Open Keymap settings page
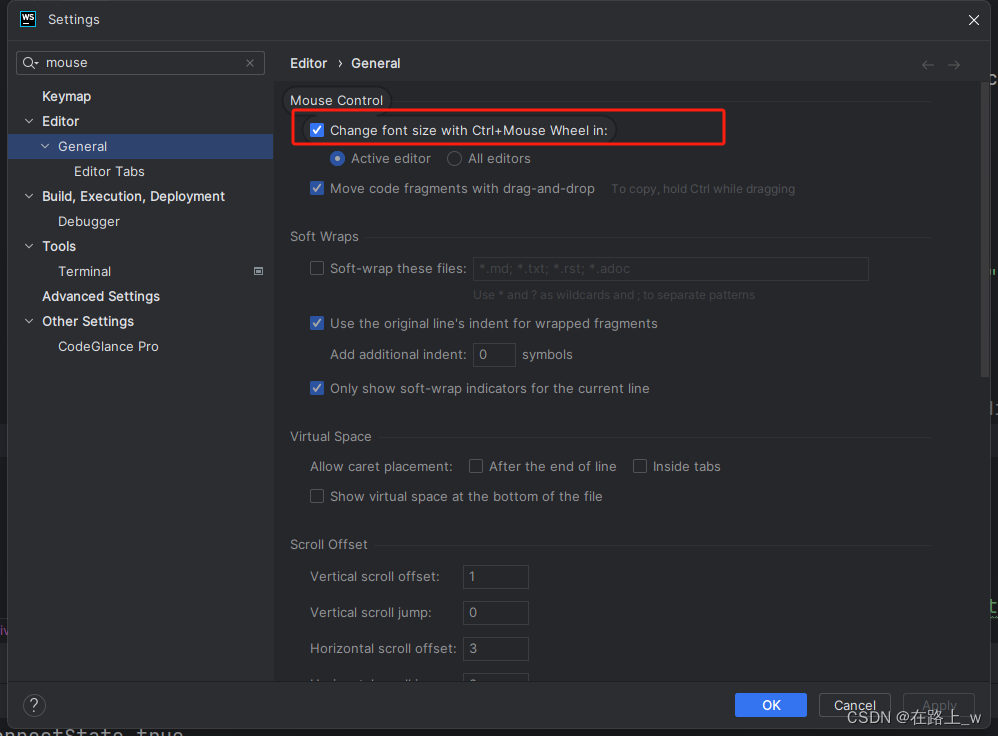998x736 pixels. pyautogui.click(x=66, y=96)
